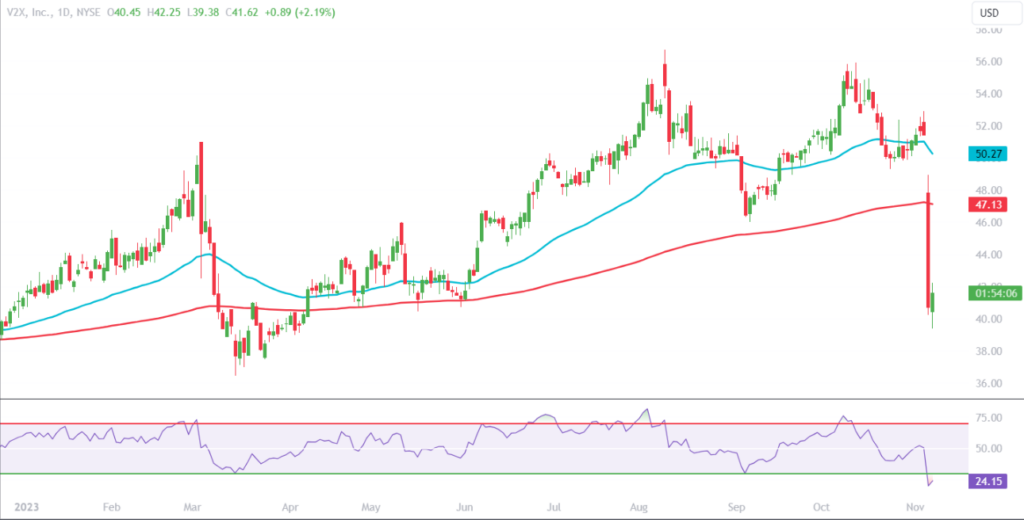Click the 52.00 price axis label
Image resolution: width=1024 pixels, height=520 pixels.
988,126
